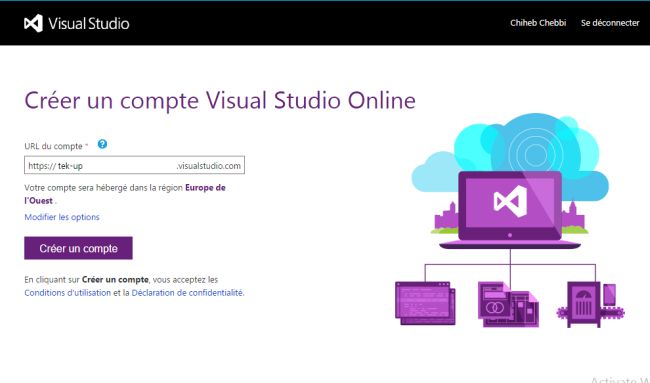The width and height of the screenshot is (650, 383).
Task: Click the page heading Créer un compte Visual Studio Online
Action: tap(220, 100)
